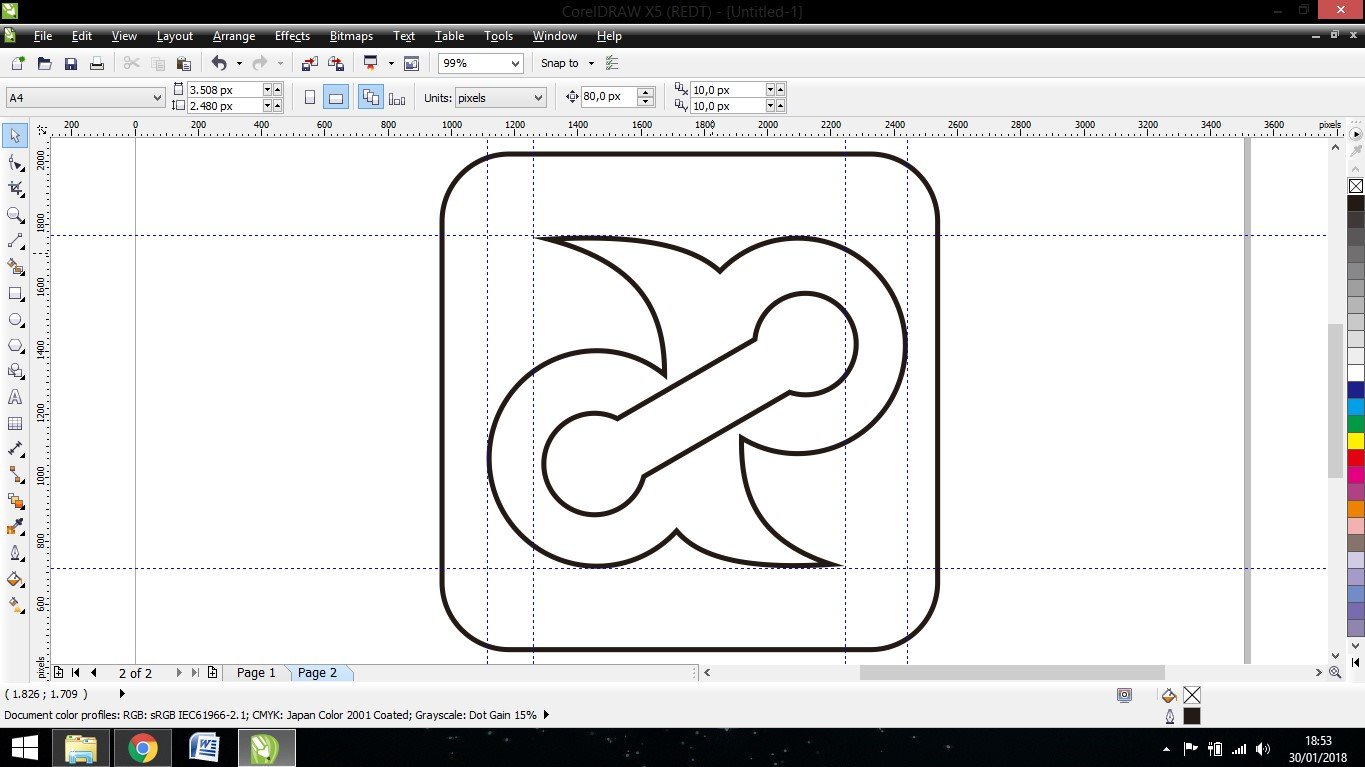
Task: Open the 99% zoom level dropdown
Action: 515,63
